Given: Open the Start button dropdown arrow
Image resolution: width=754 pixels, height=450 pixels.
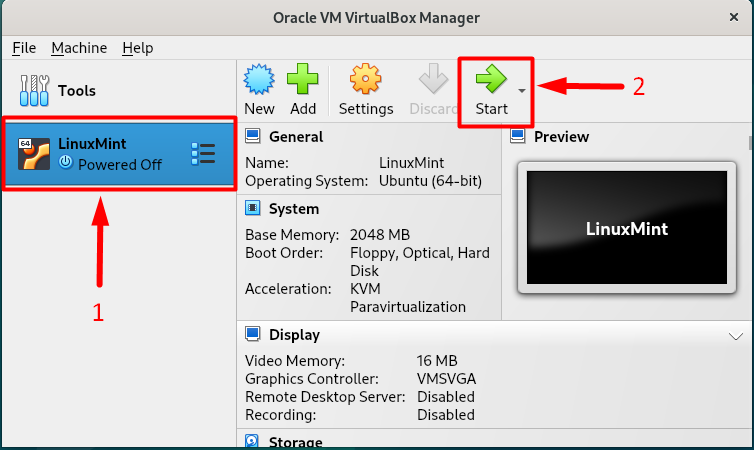Looking at the screenshot, I should coord(522,90).
